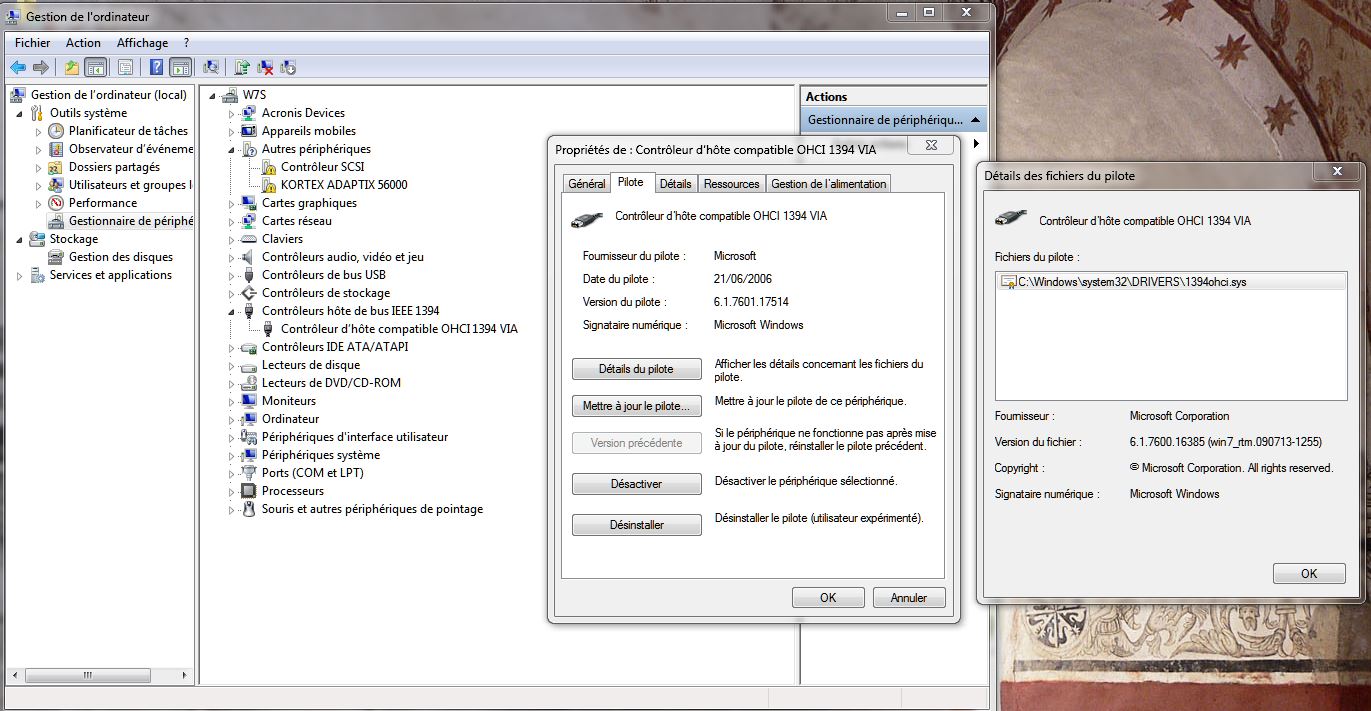Click the up one level folder icon
Screen dimensions: 1371x711
[71, 68]
